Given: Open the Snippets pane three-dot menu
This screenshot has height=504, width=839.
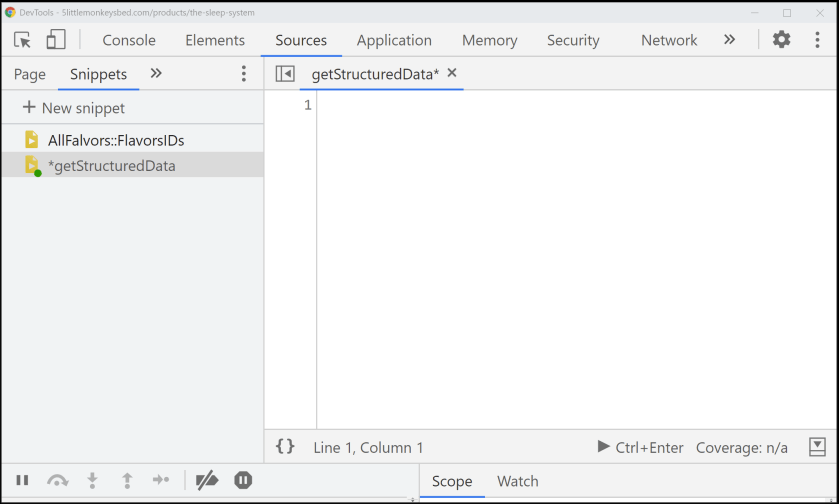Looking at the screenshot, I should [243, 74].
